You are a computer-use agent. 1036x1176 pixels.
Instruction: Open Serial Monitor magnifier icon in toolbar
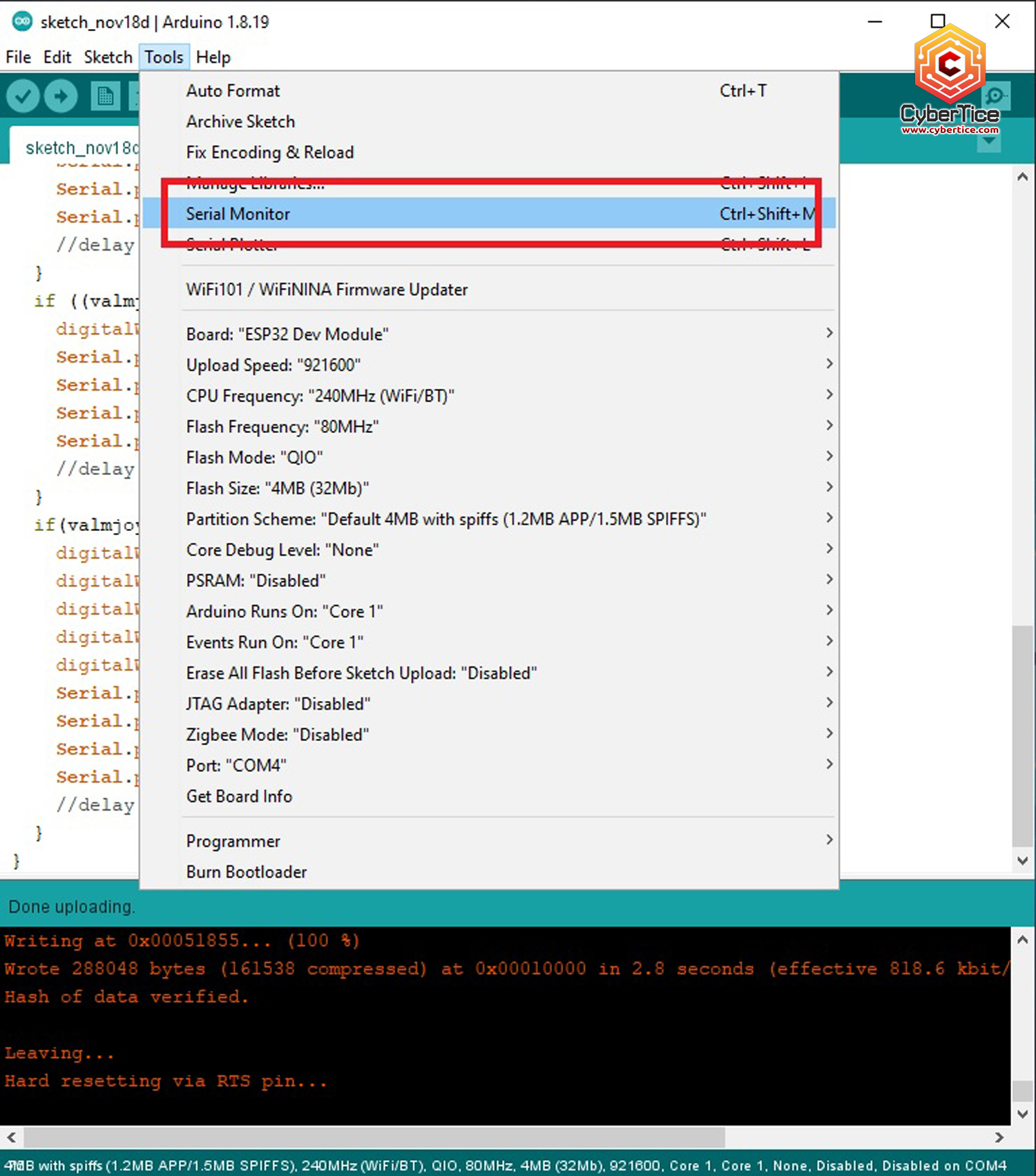995,96
